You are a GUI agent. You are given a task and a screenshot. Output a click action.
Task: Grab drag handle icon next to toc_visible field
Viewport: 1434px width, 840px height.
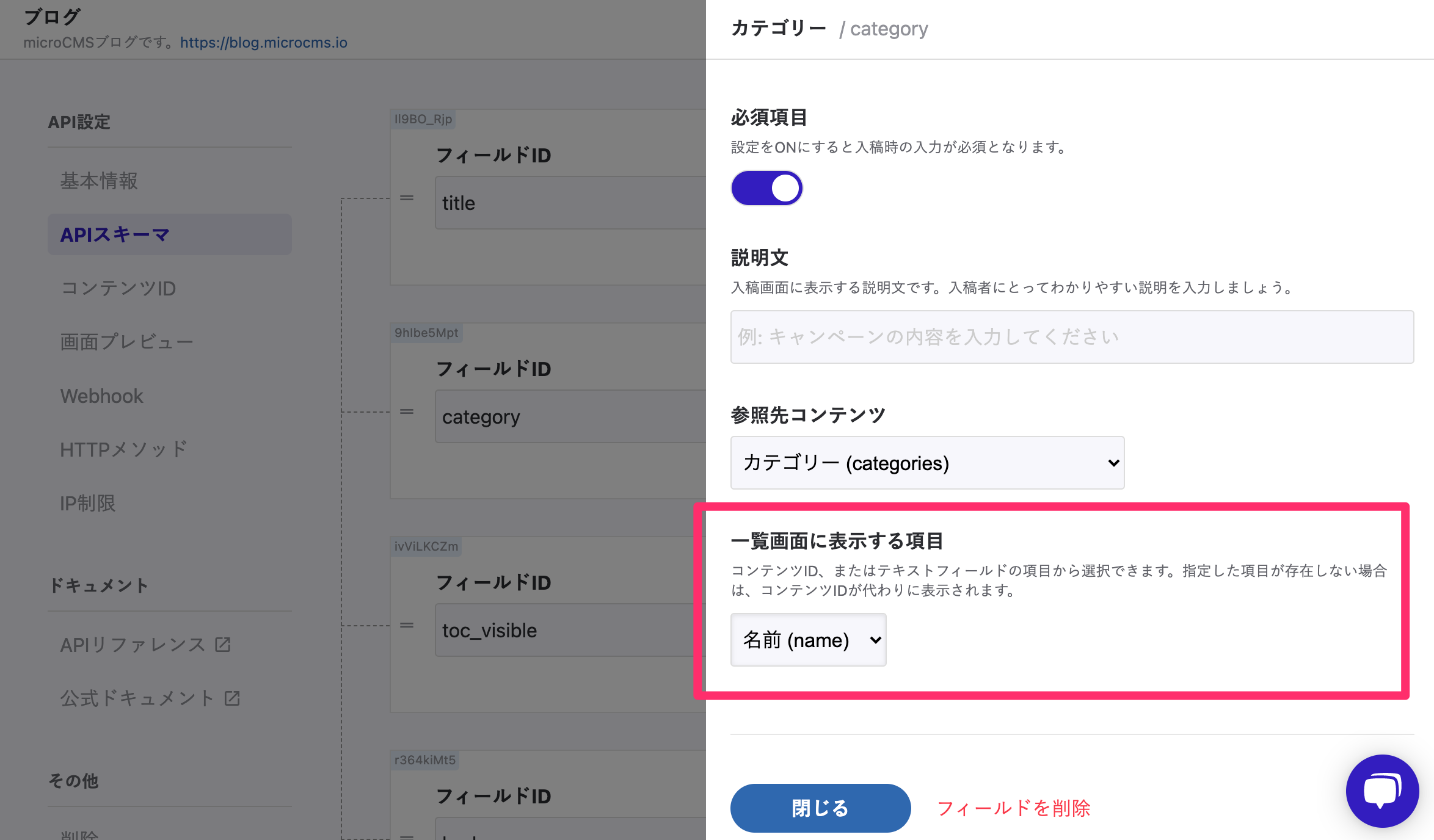pyautogui.click(x=407, y=626)
